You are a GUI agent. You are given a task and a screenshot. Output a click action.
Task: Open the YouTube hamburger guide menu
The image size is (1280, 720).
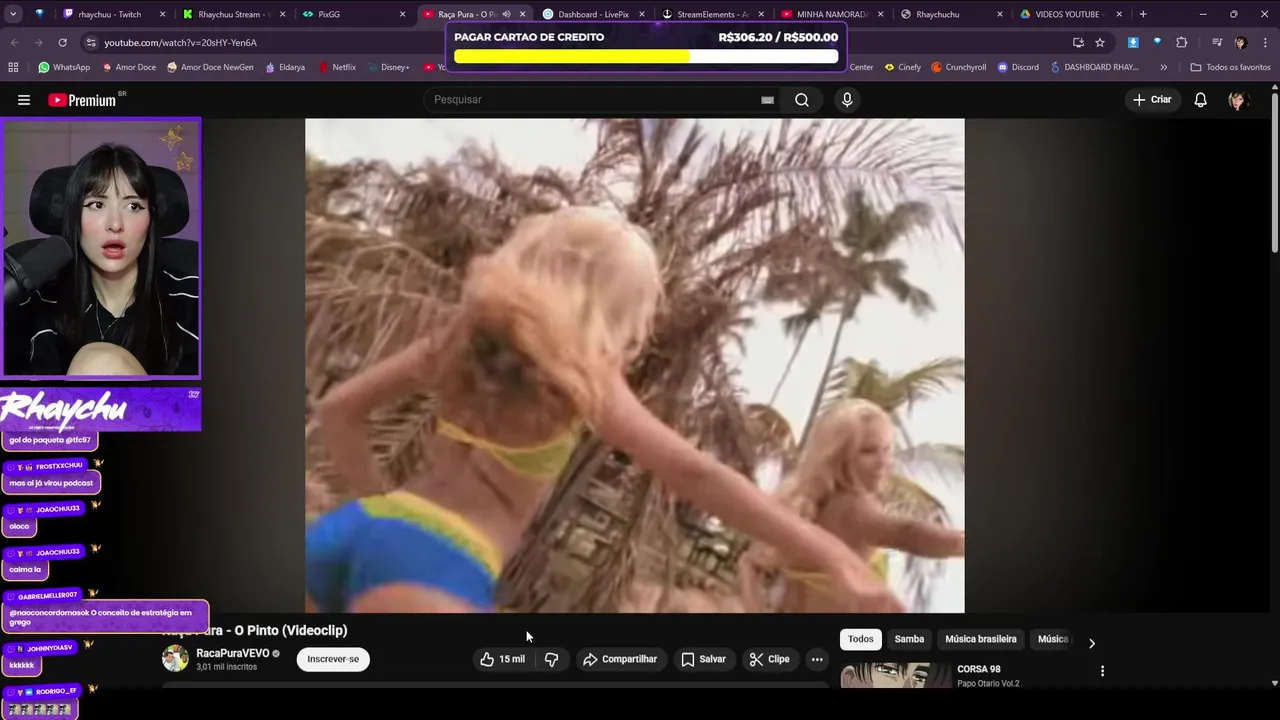(x=24, y=100)
